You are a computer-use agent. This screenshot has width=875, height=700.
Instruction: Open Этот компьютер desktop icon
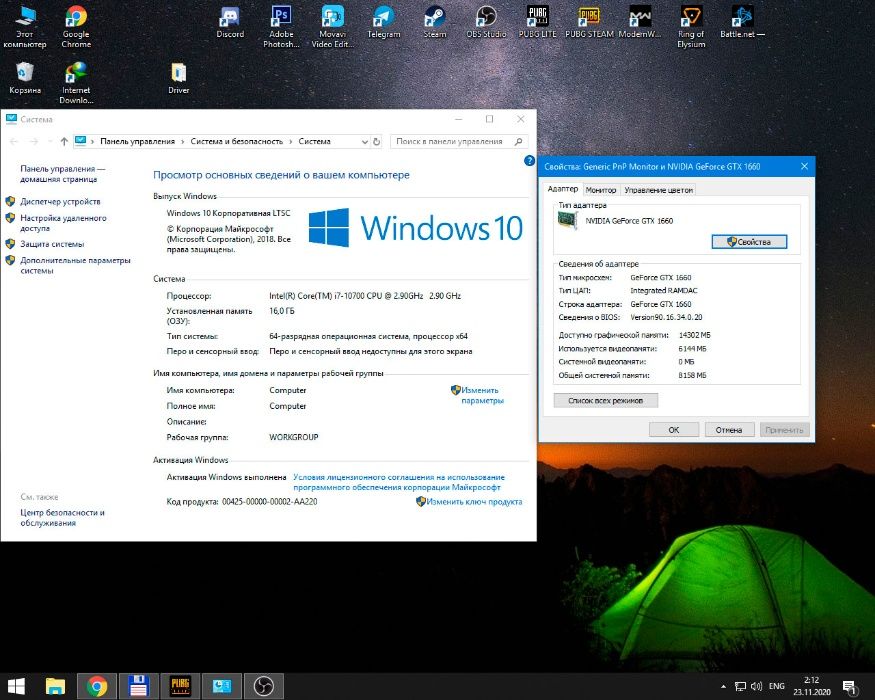25,26
